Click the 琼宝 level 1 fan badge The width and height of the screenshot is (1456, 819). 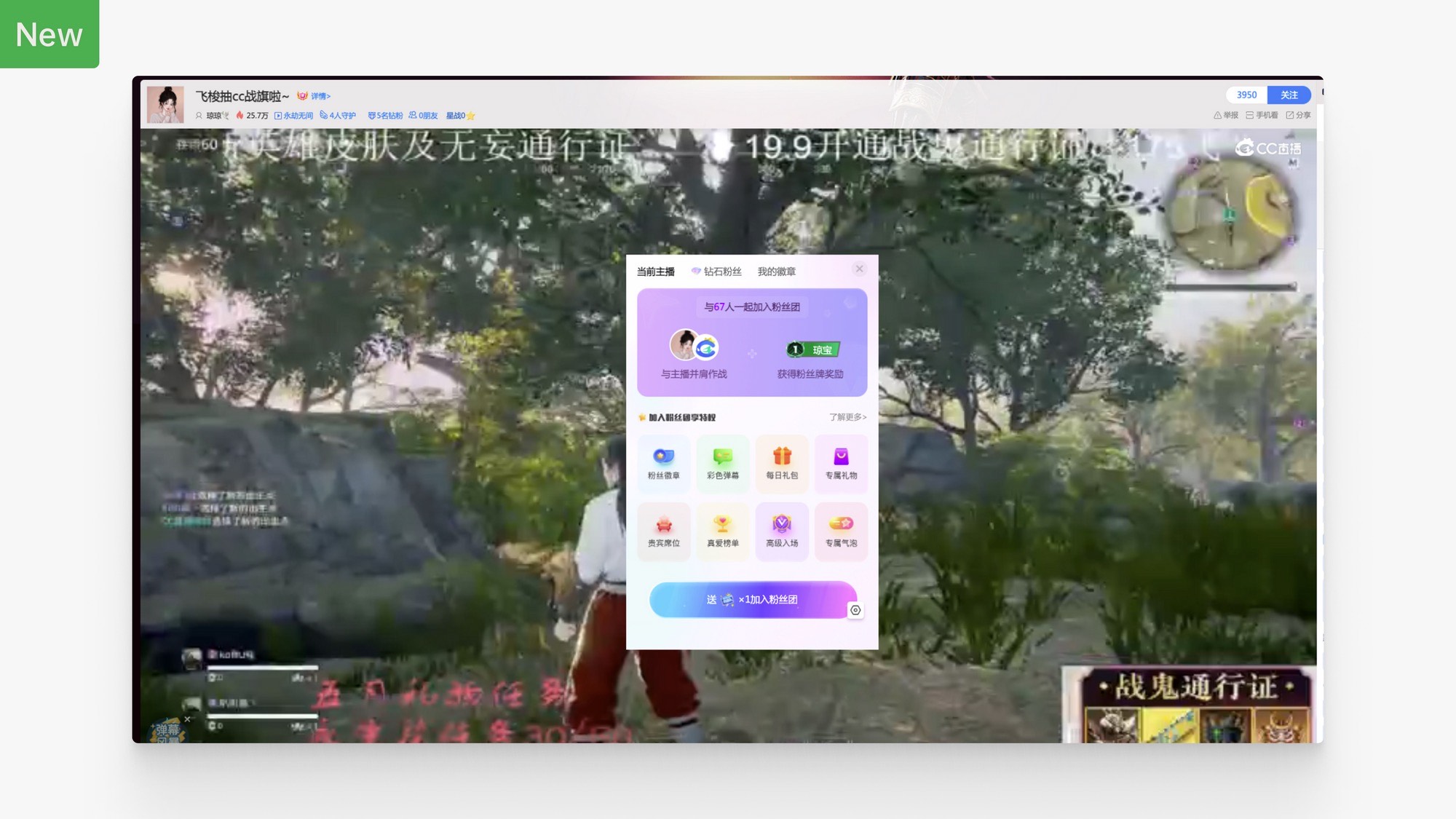point(812,349)
